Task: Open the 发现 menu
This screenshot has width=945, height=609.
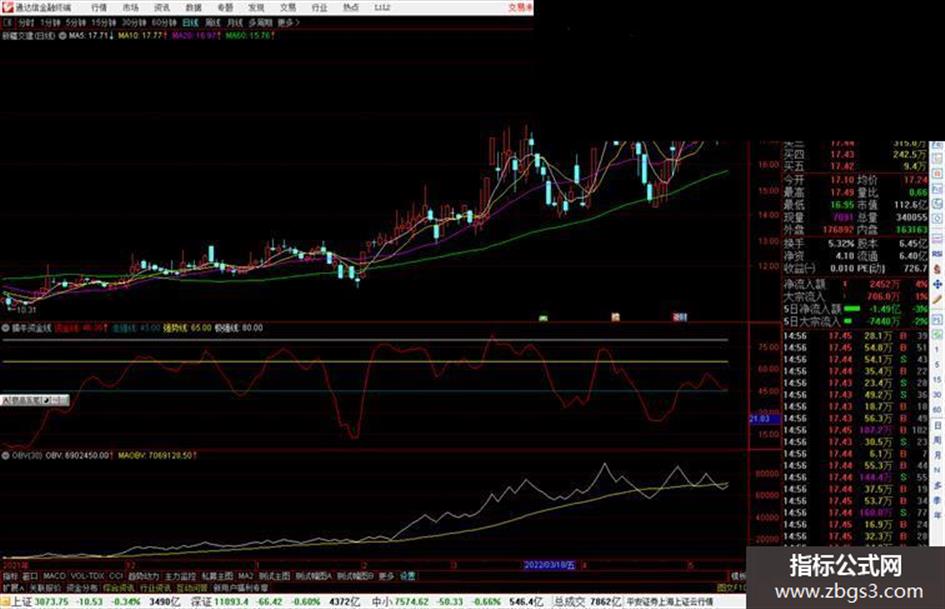Action: click(x=256, y=8)
